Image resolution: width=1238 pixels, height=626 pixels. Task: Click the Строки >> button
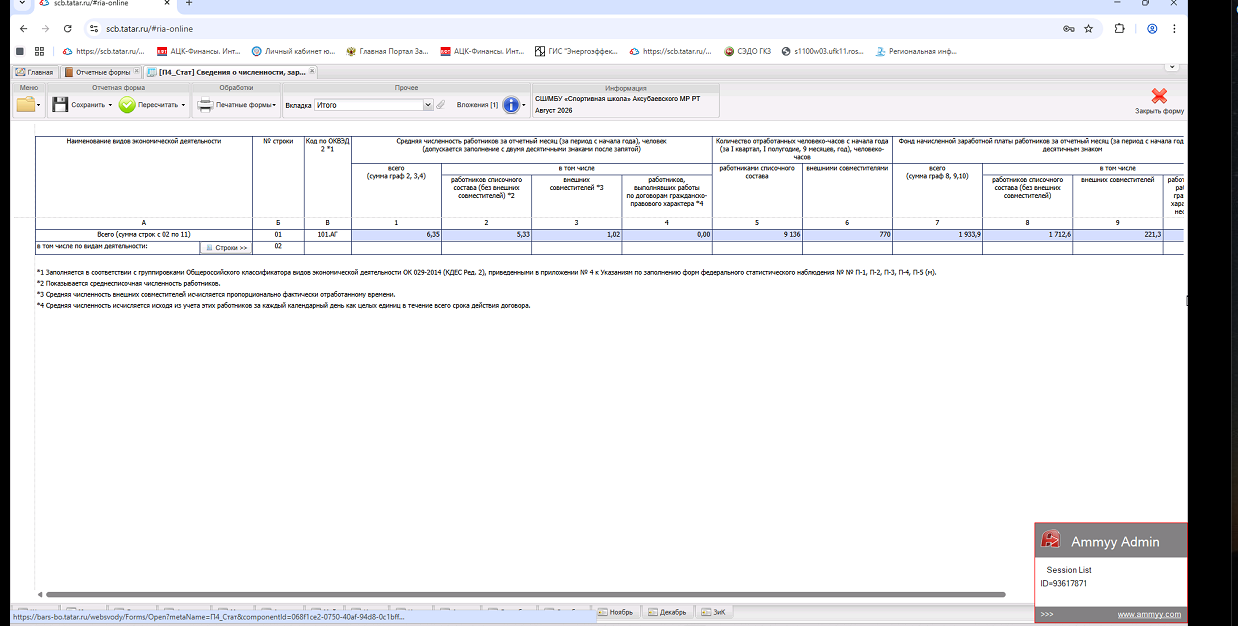[226, 247]
